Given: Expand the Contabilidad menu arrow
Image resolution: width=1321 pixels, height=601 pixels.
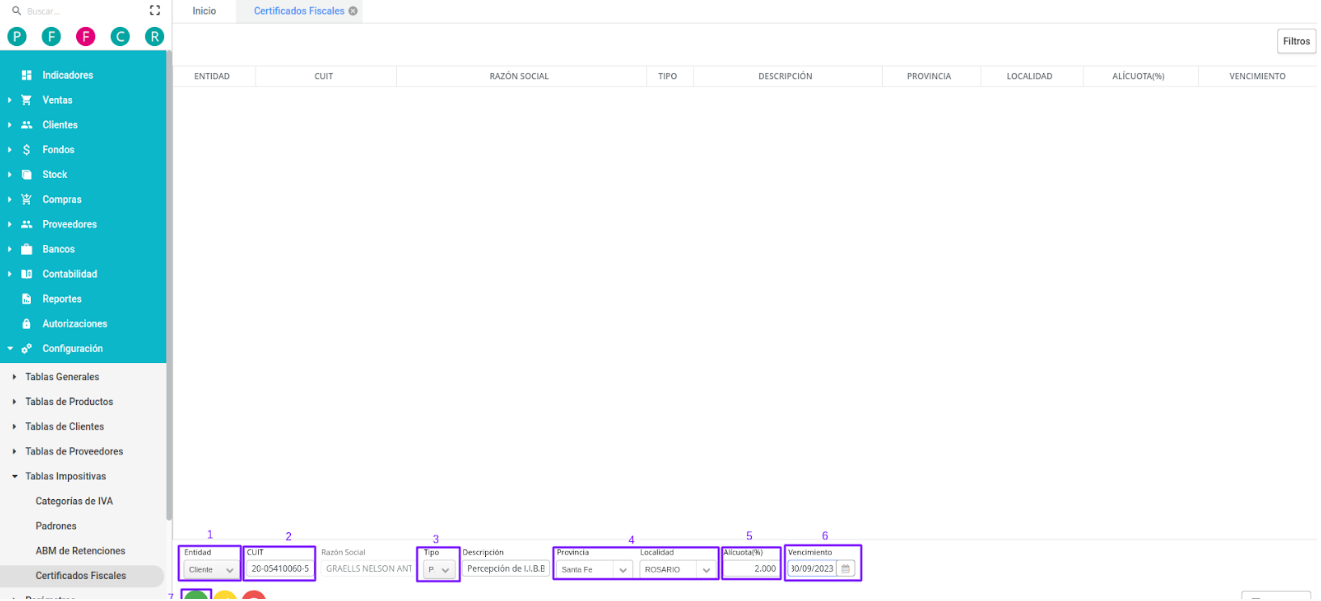Looking at the screenshot, I should click(x=10, y=274).
